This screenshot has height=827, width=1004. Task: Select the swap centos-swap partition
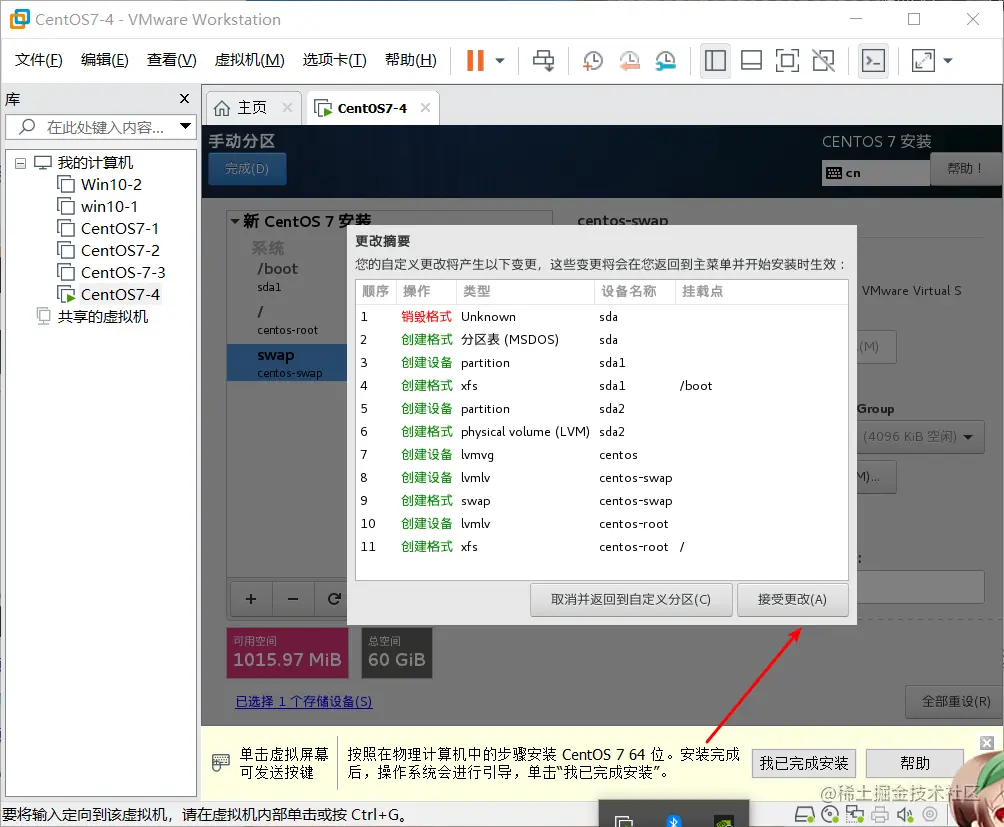287,363
